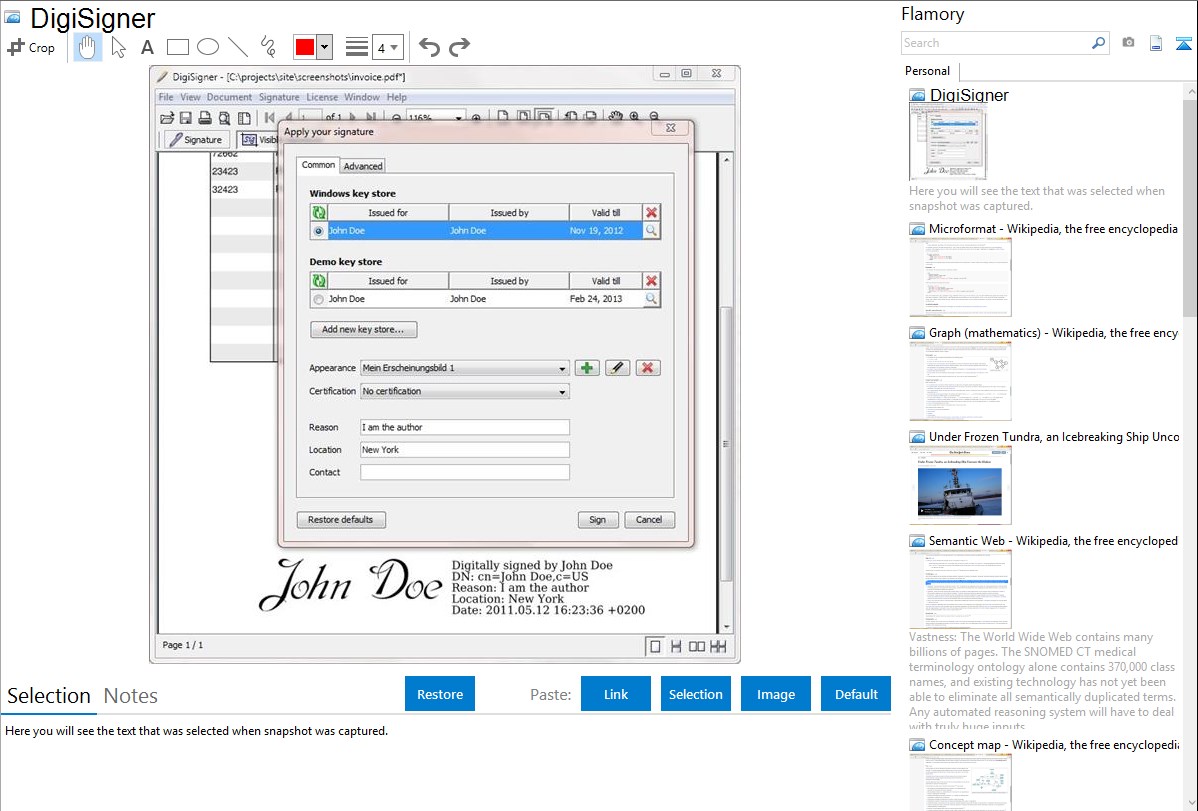Switch to the Selection tab
This screenshot has height=811, width=1198.
pyautogui.click(x=49, y=696)
